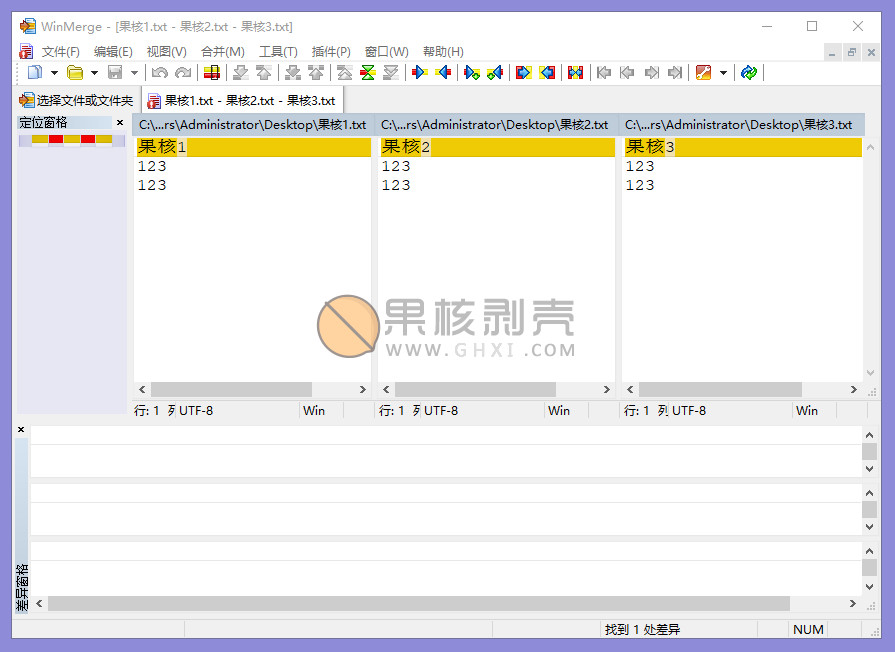Expand the New document dropdown arrow
The height and width of the screenshot is (652, 895).
(54, 72)
